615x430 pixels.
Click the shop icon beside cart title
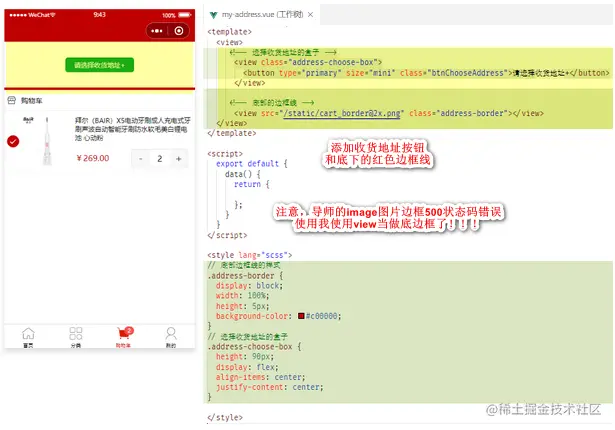click(11, 100)
